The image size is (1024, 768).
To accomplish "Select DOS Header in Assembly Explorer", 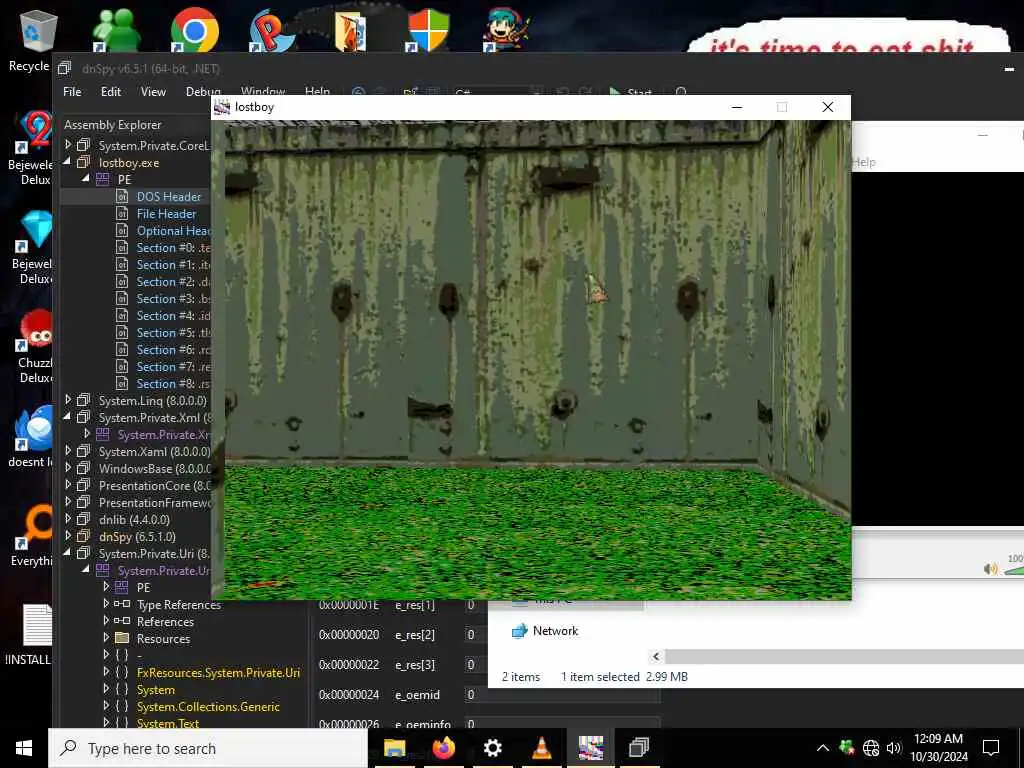I will 169,197.
